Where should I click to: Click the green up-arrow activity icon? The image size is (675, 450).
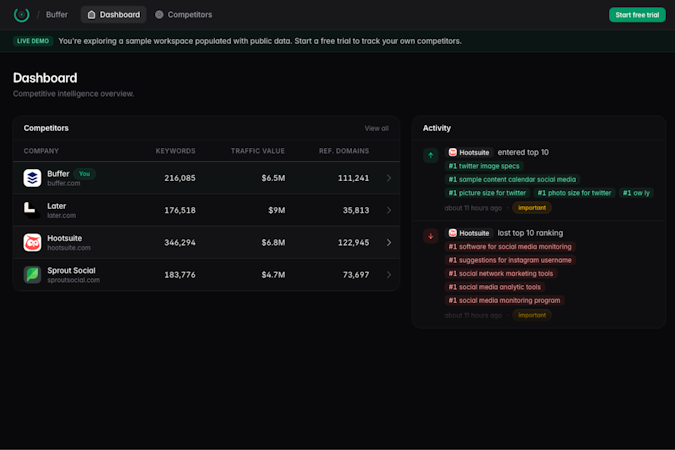point(430,155)
